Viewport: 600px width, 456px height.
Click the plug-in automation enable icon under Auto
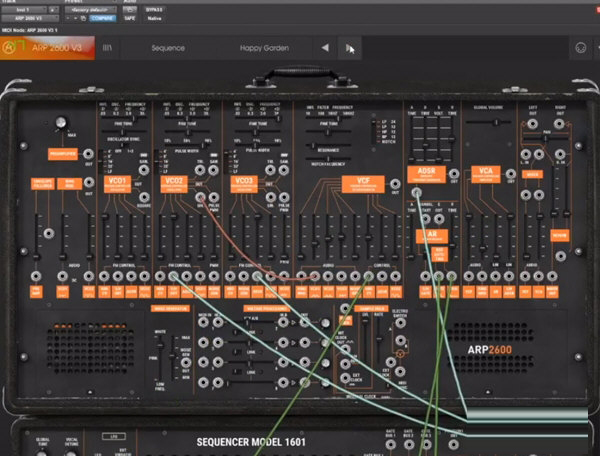130,9
